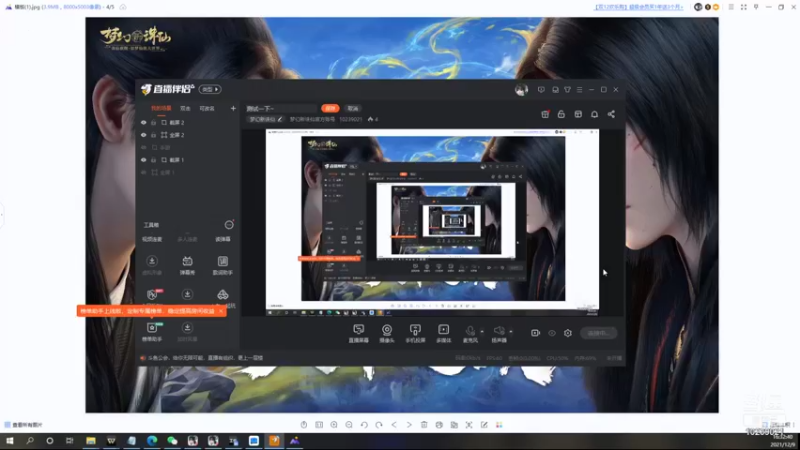Open the 视频连麦 video co-stream tool

[x=152, y=239]
